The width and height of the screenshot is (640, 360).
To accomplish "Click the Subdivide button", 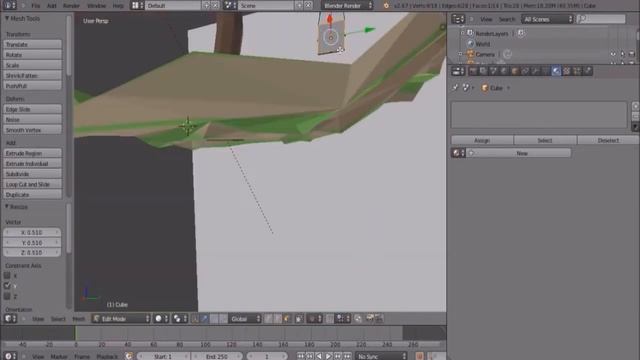I will pos(33,174).
